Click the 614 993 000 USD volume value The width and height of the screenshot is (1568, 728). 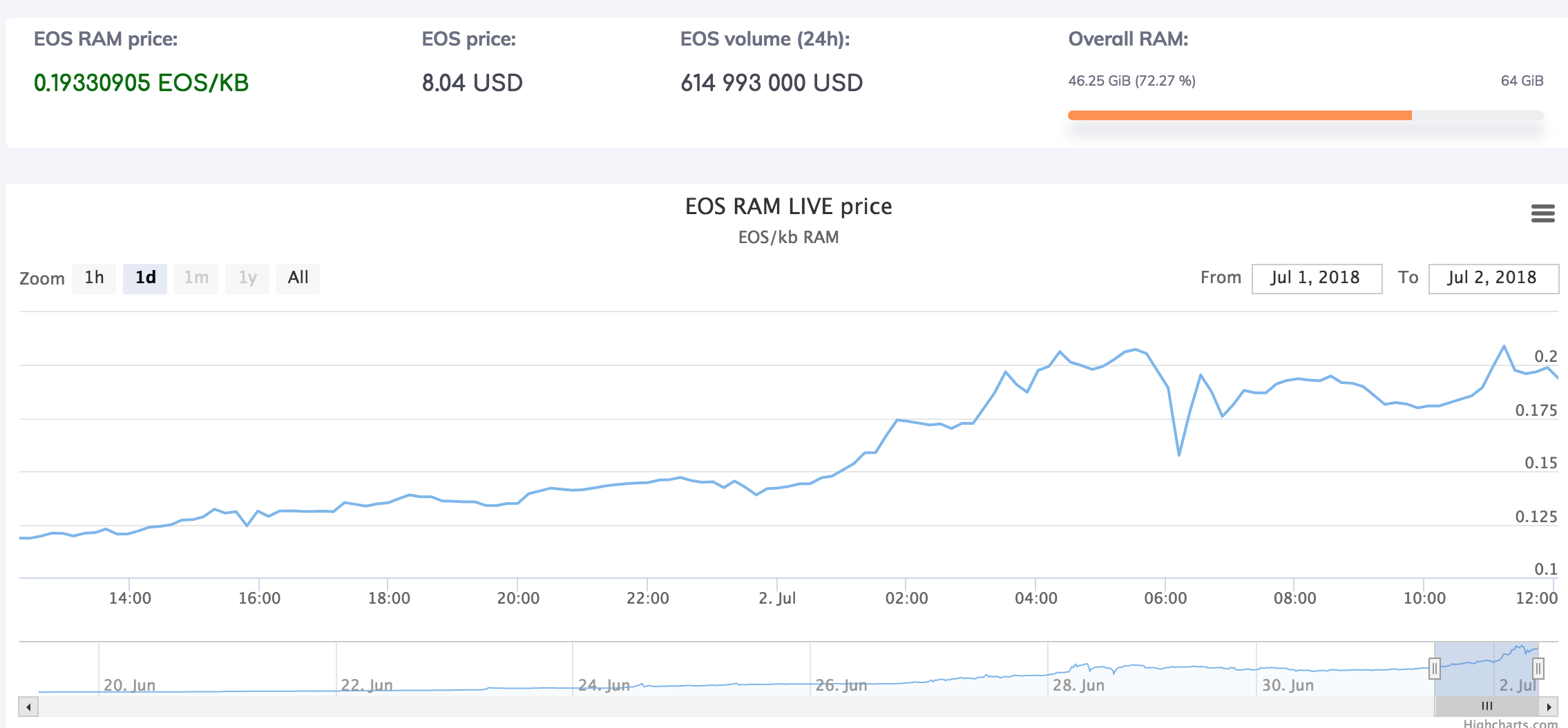(x=772, y=83)
